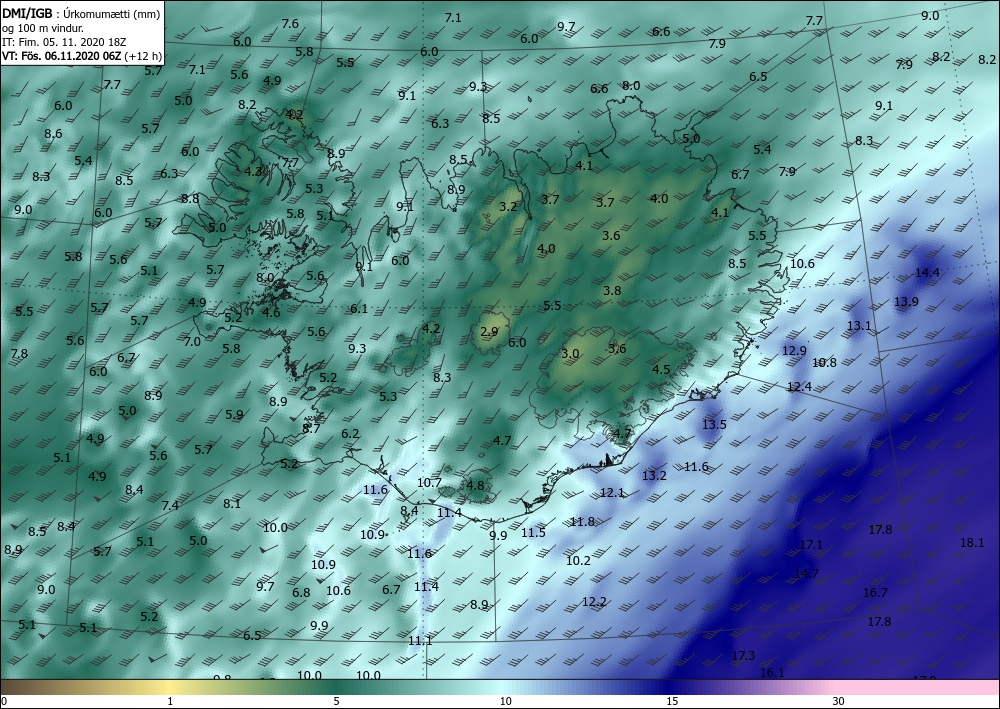1000x709 pixels.
Task: Click the map value "12.9"
Action: 794,351
